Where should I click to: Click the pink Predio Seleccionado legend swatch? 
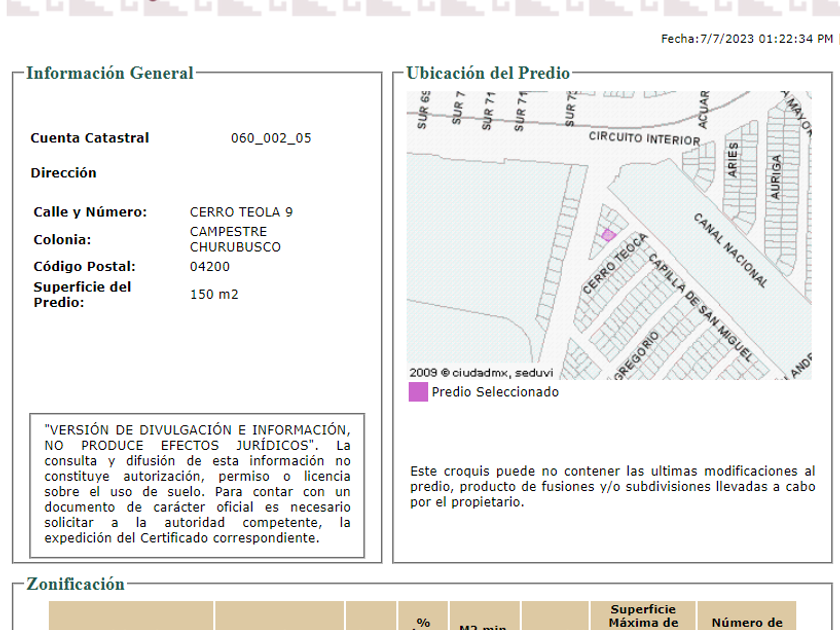pyautogui.click(x=417, y=392)
